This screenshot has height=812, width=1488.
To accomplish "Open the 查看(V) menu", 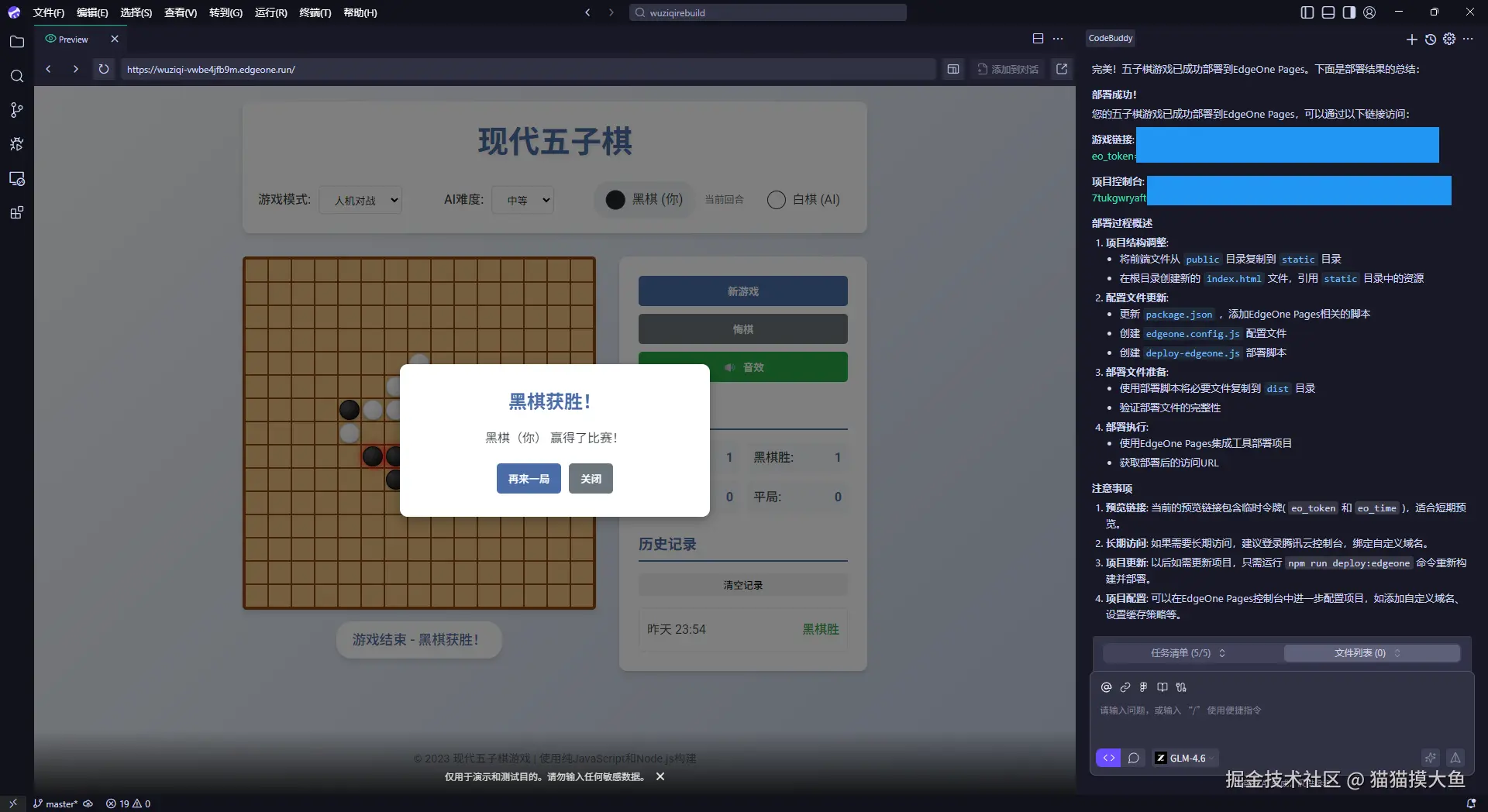I will [x=181, y=12].
